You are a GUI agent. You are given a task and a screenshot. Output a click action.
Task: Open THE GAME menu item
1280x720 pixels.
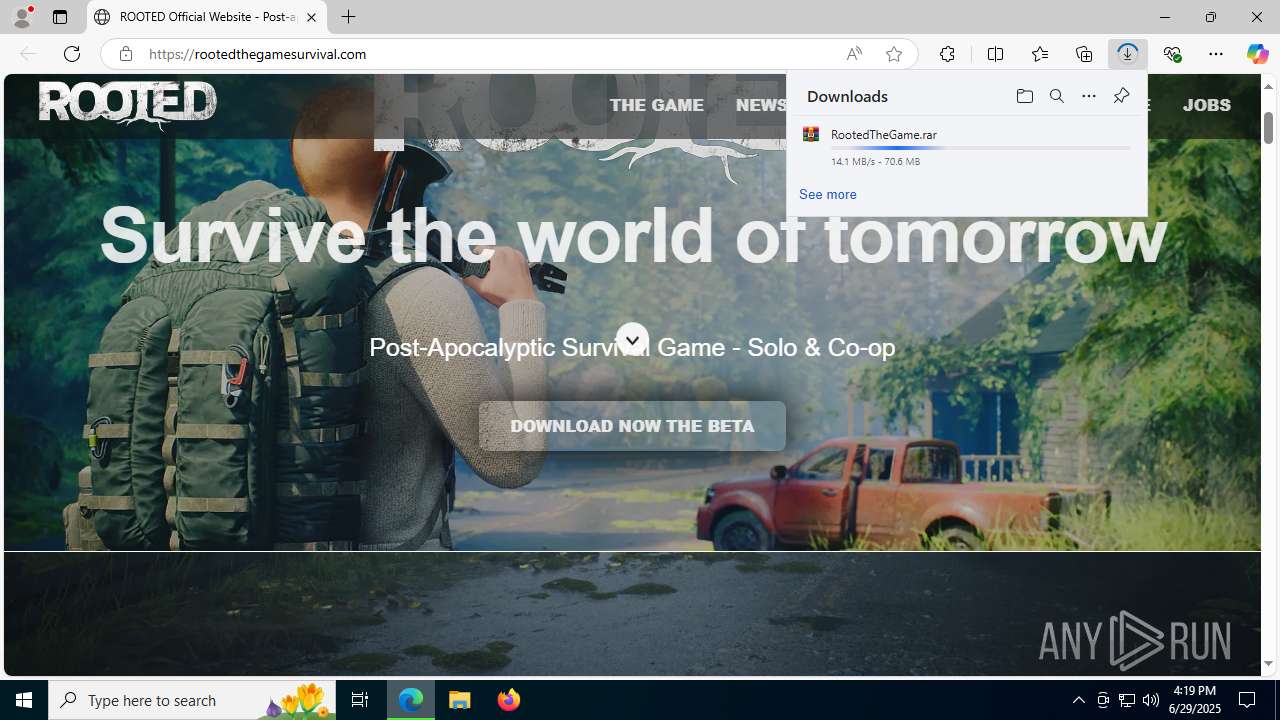pos(657,105)
